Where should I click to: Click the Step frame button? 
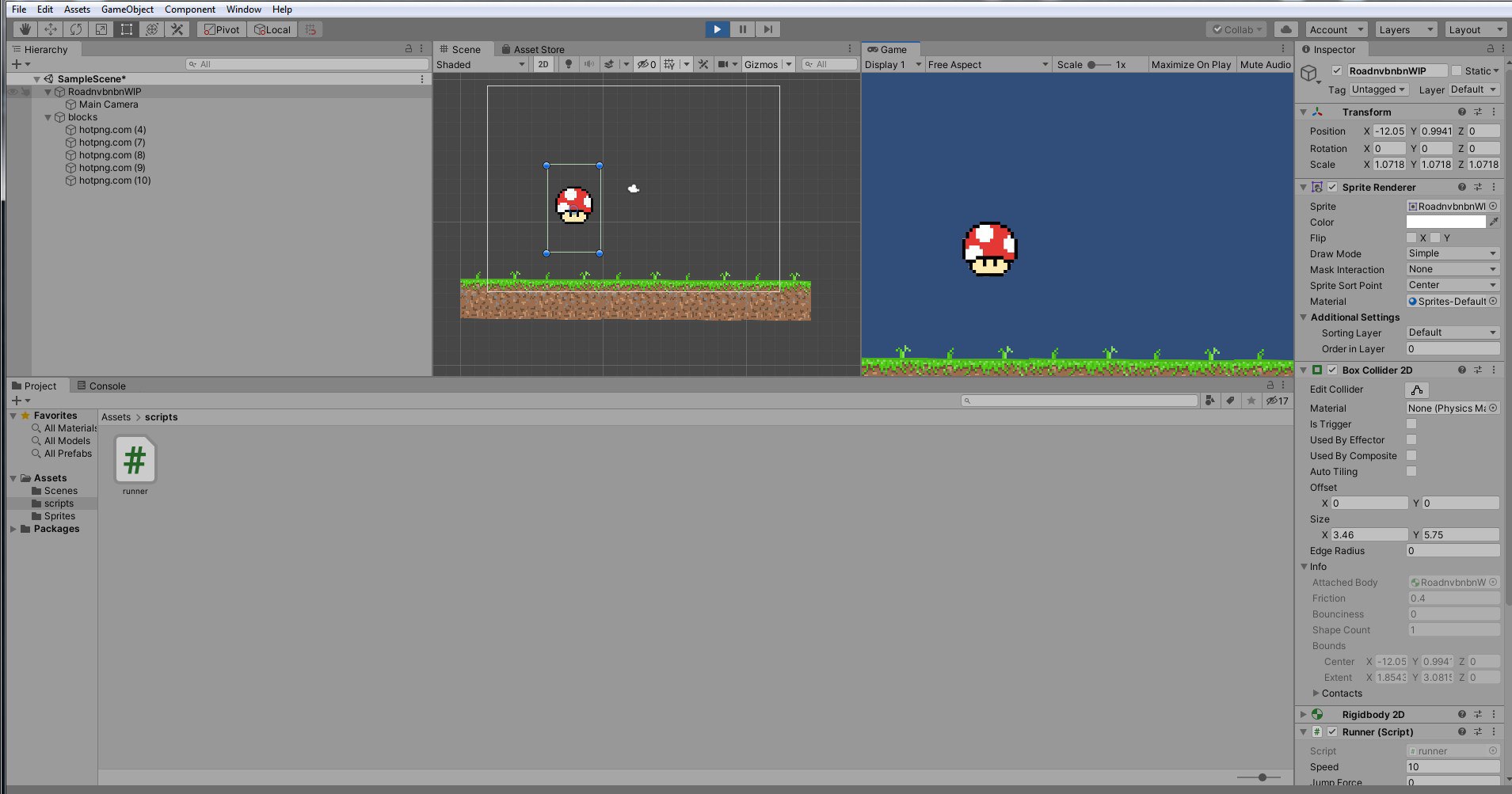coord(767,29)
